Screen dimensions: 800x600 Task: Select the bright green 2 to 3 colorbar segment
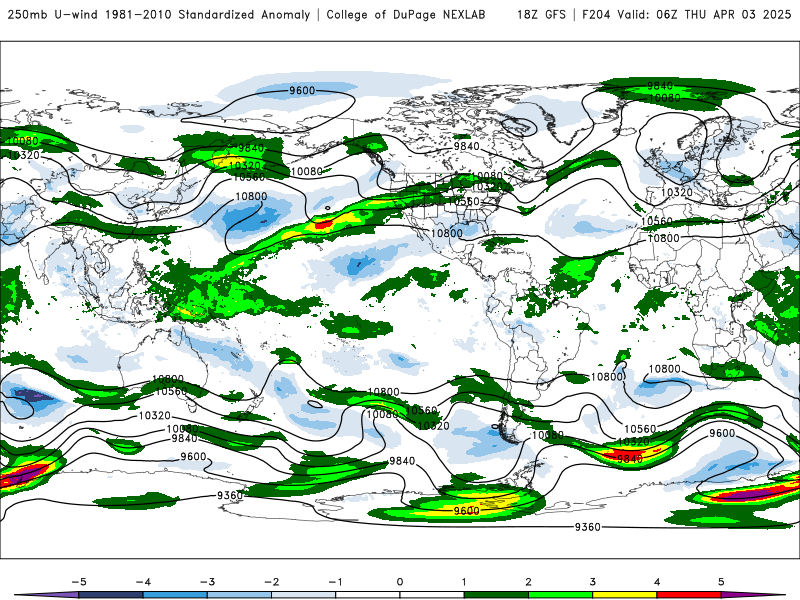[561, 595]
